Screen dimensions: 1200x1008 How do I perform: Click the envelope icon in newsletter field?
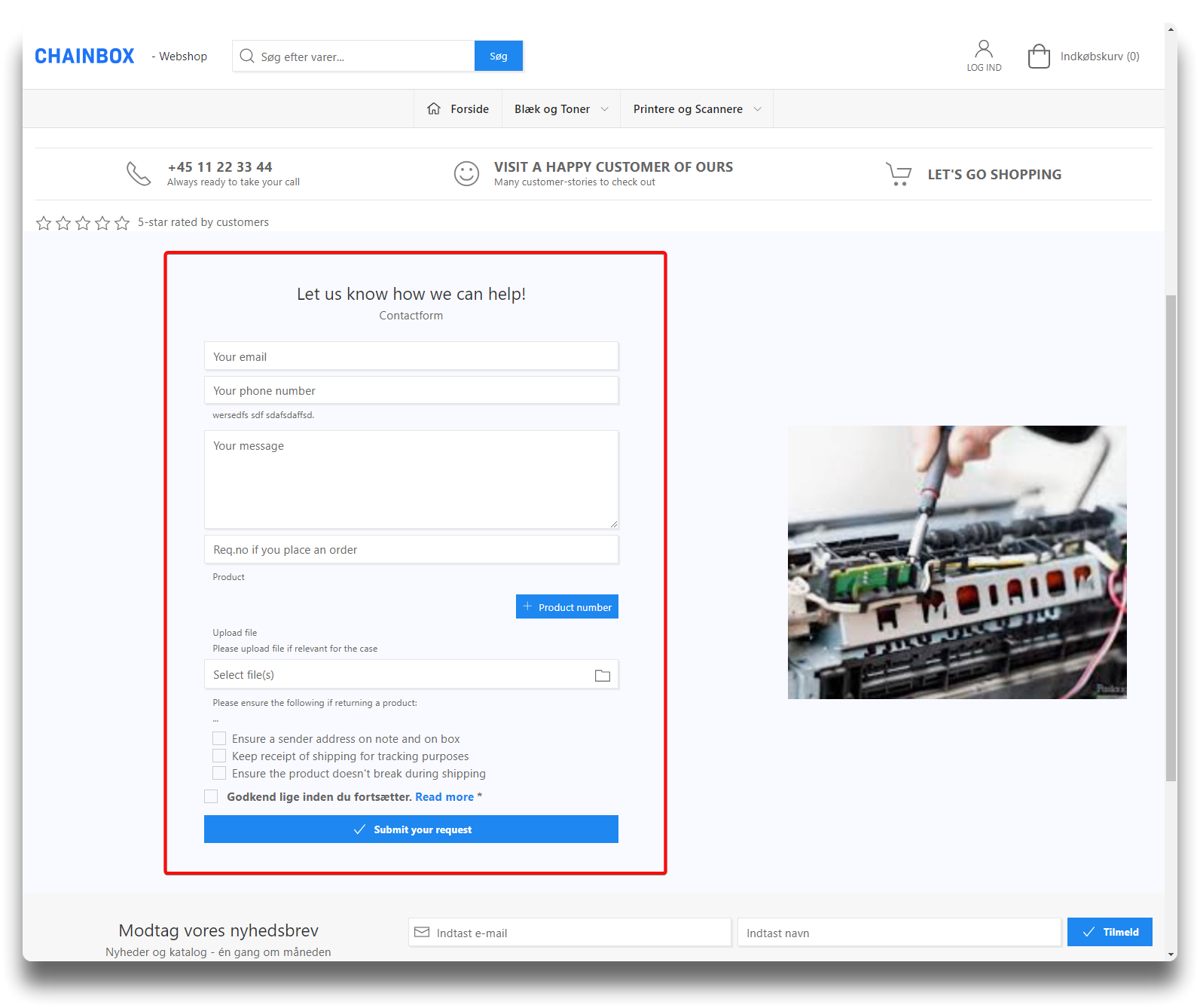(422, 932)
